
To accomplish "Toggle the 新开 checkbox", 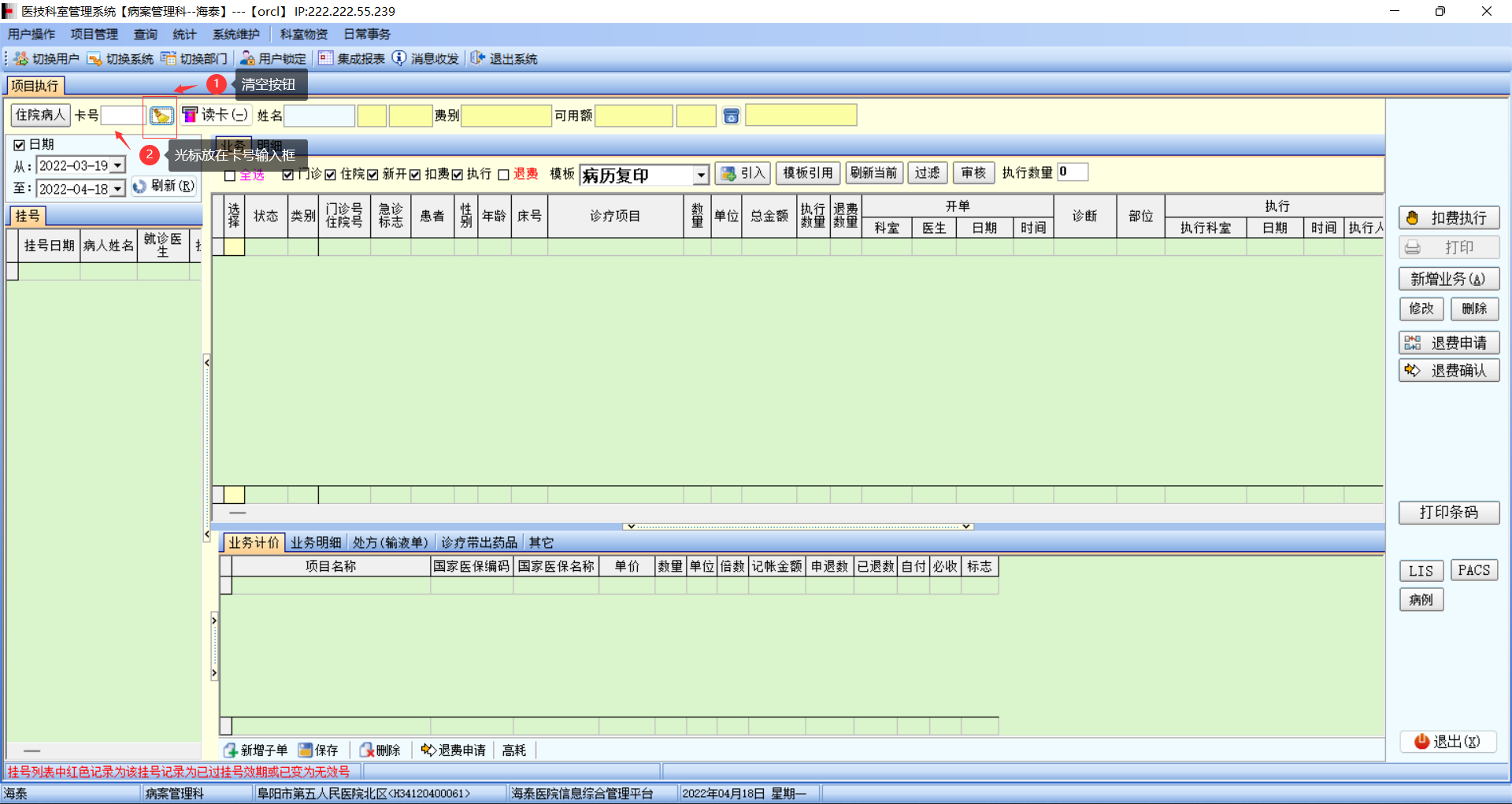I will [x=372, y=175].
